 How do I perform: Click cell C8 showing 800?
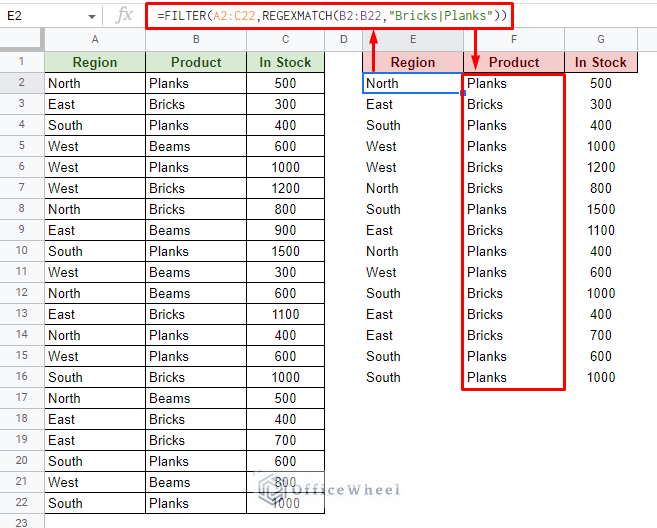[285, 209]
